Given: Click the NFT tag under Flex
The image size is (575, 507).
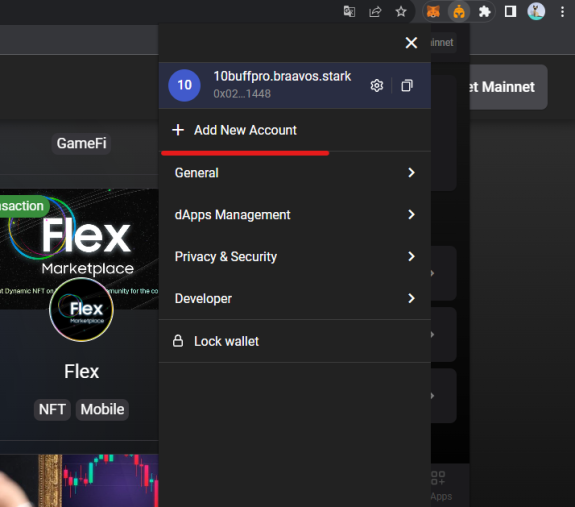Looking at the screenshot, I should tap(52, 409).
